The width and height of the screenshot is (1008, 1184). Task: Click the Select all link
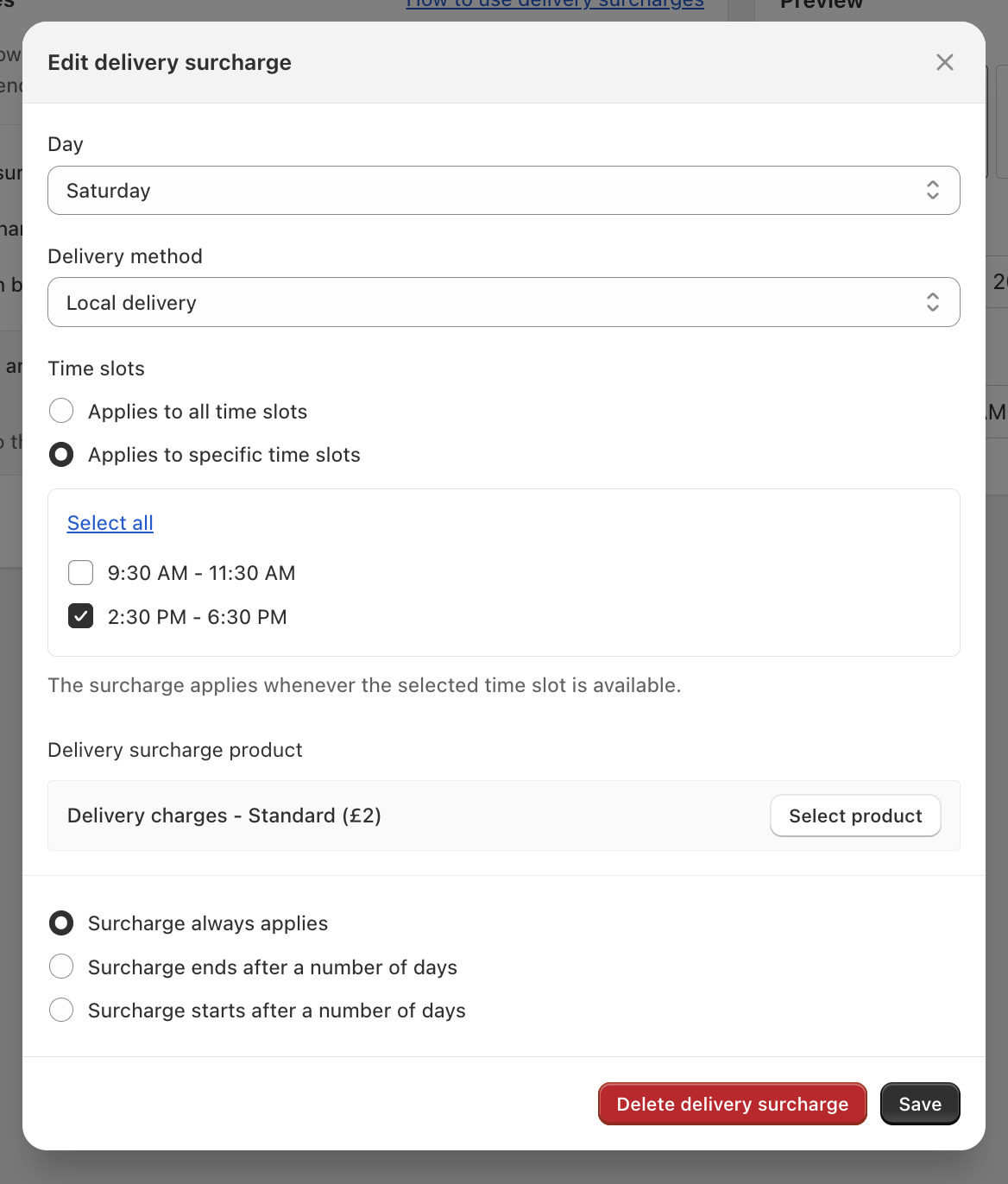(110, 523)
